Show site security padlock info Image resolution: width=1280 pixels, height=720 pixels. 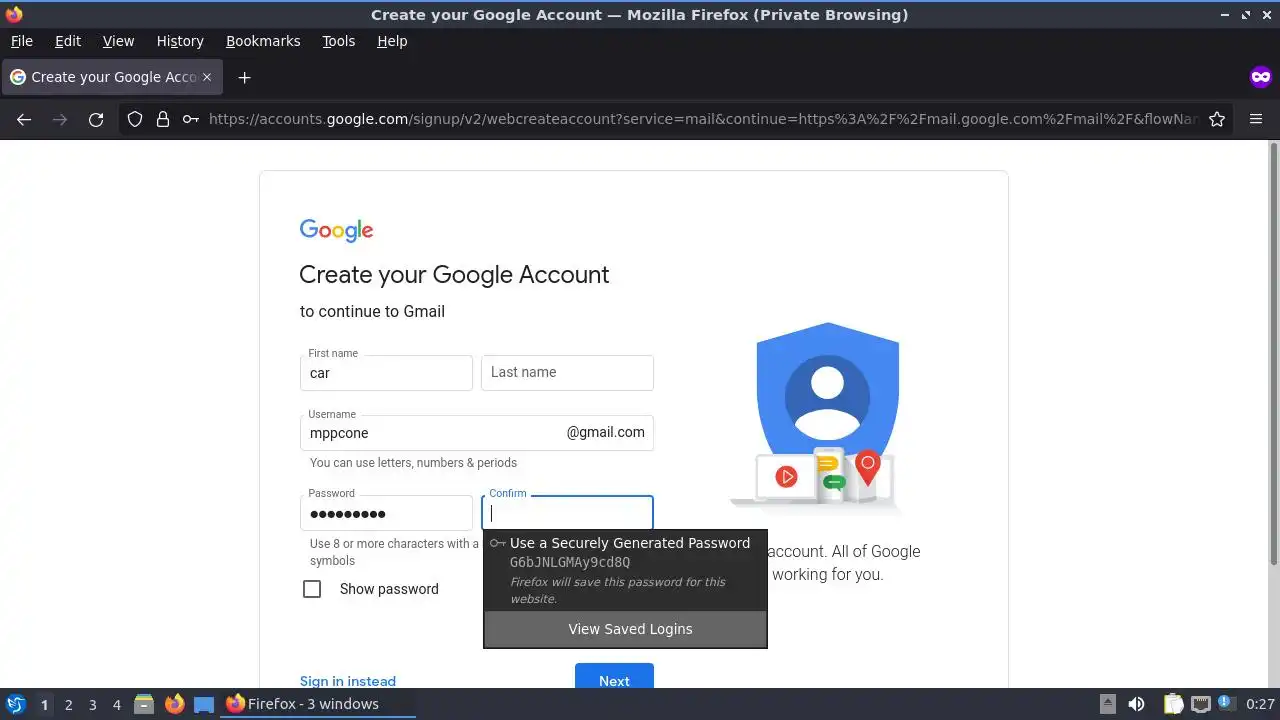[163, 119]
